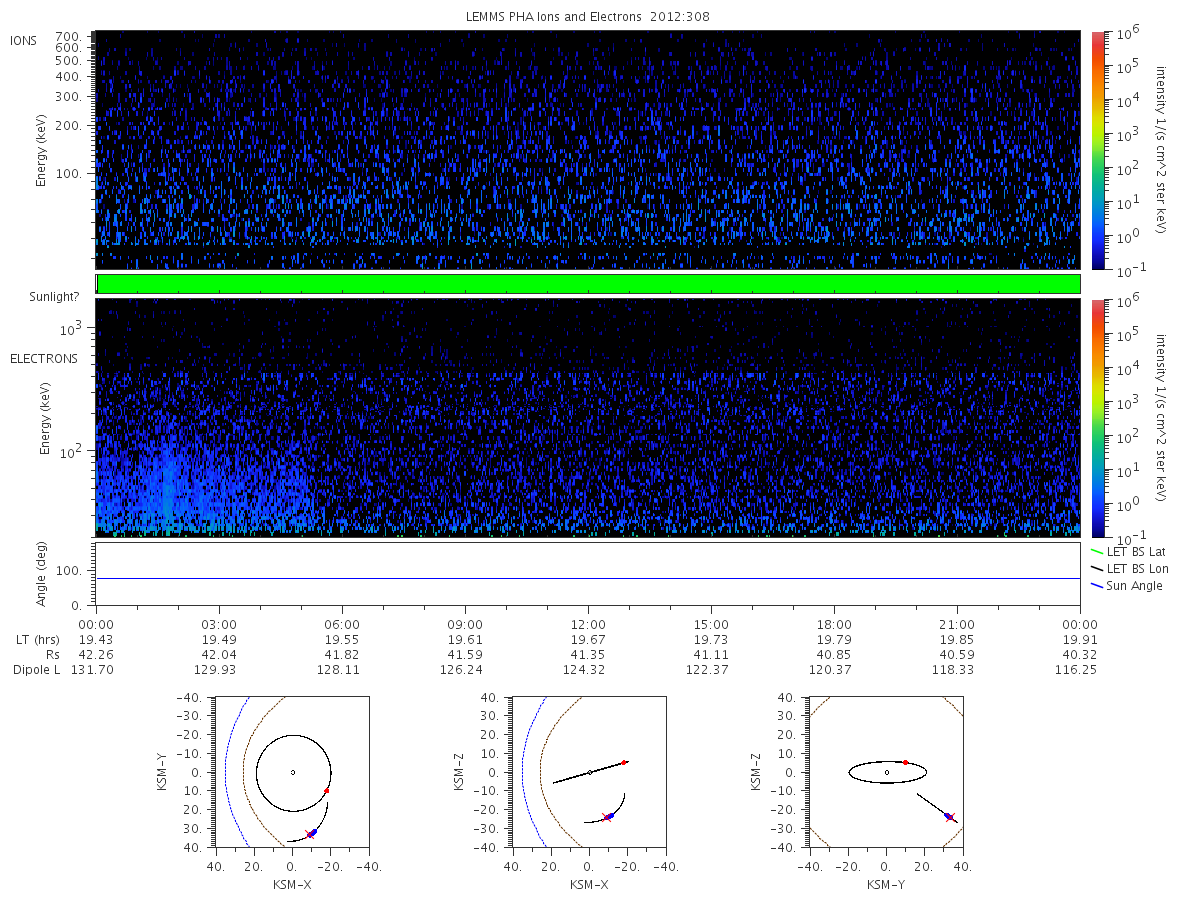1200x900 pixels.
Task: Click the LET BS Lat legend entry
Action: pos(1128,551)
